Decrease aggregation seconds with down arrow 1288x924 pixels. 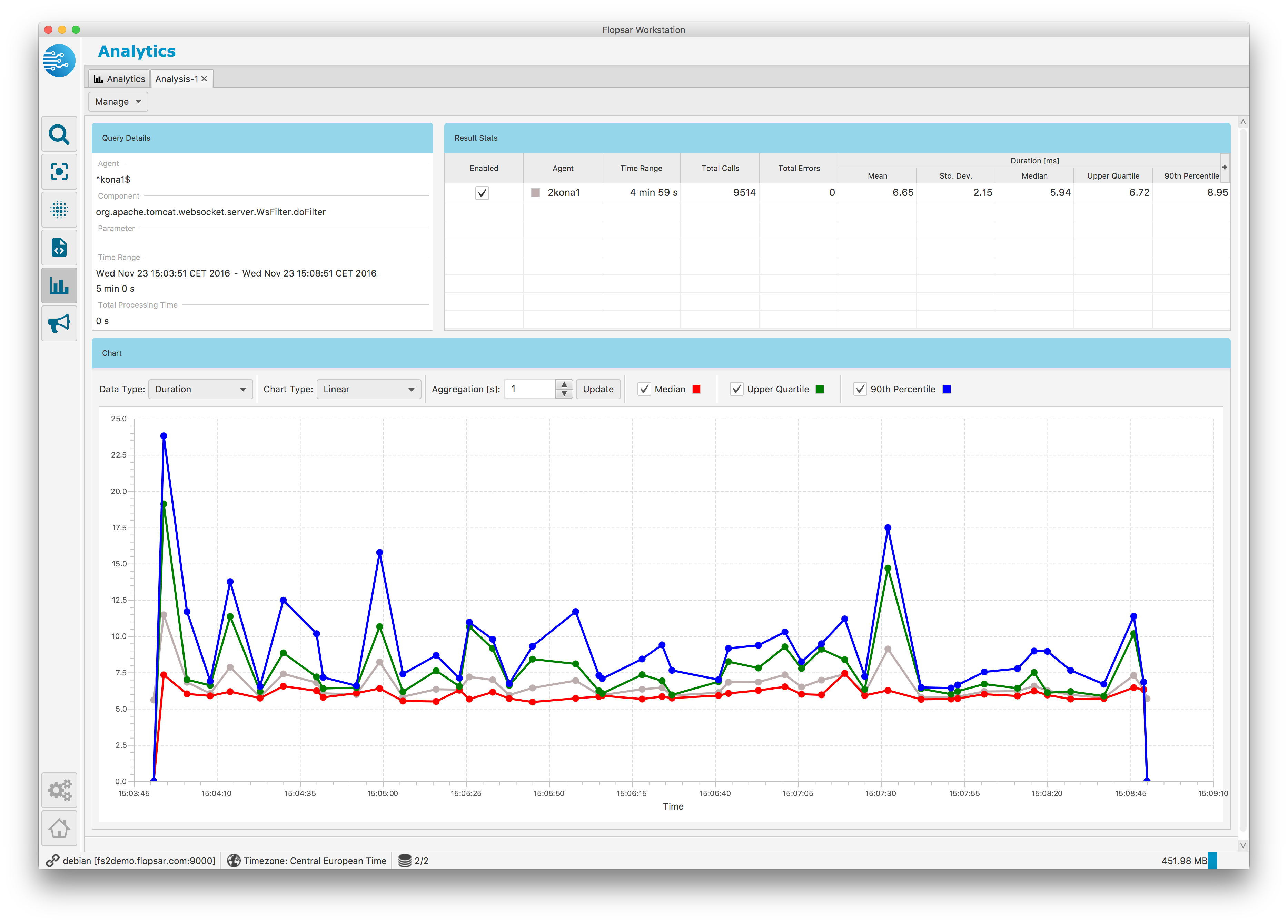[x=564, y=394]
